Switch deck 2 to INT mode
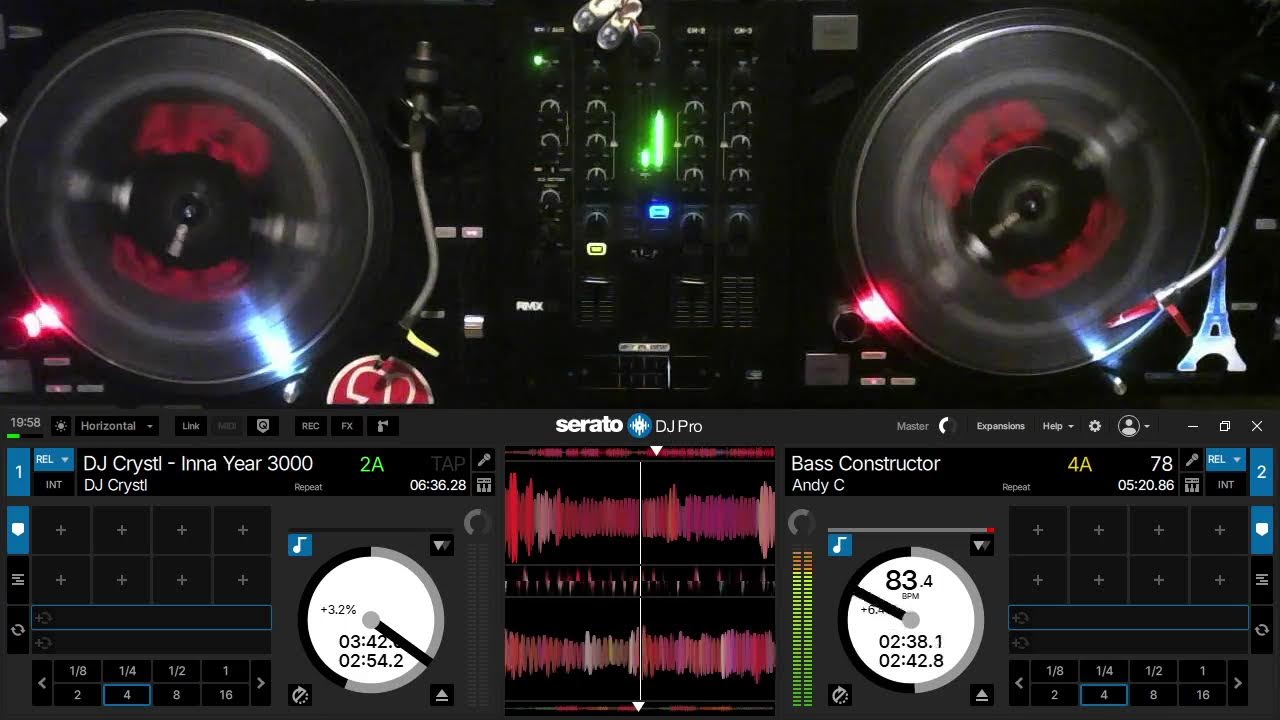1280x720 pixels. 1226,485
